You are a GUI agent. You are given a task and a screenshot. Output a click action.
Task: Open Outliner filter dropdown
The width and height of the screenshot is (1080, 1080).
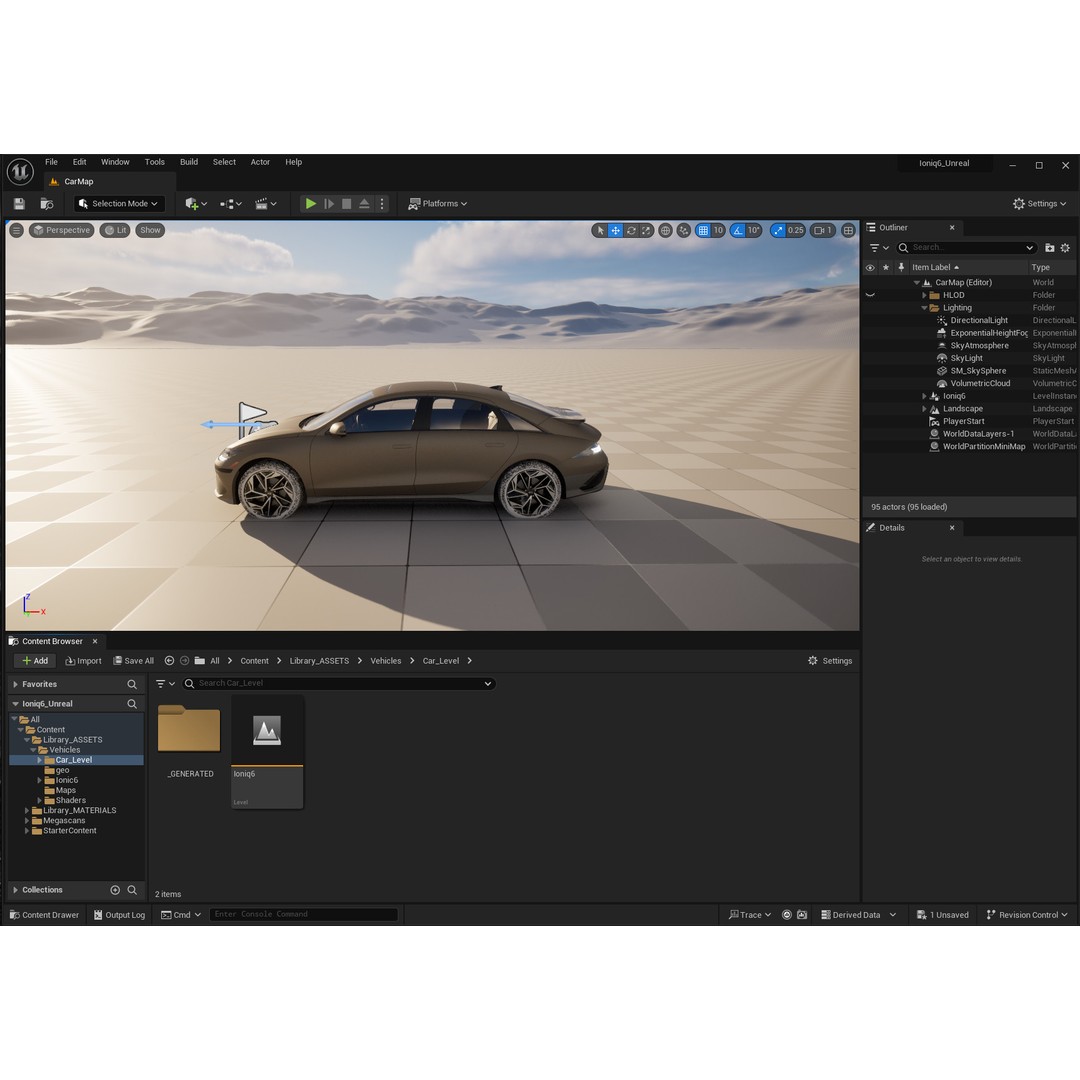click(880, 248)
